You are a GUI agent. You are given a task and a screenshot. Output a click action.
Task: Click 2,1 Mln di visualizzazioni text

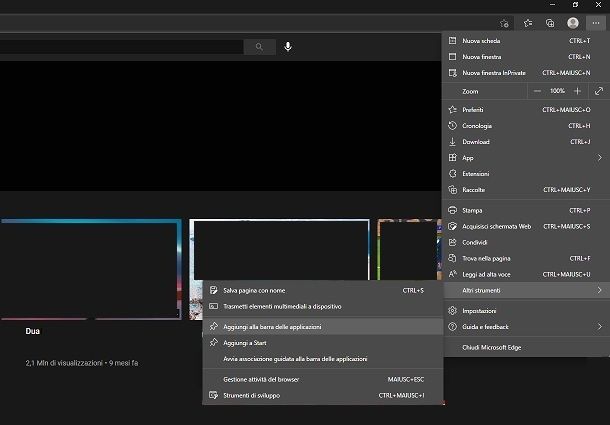click(64, 363)
